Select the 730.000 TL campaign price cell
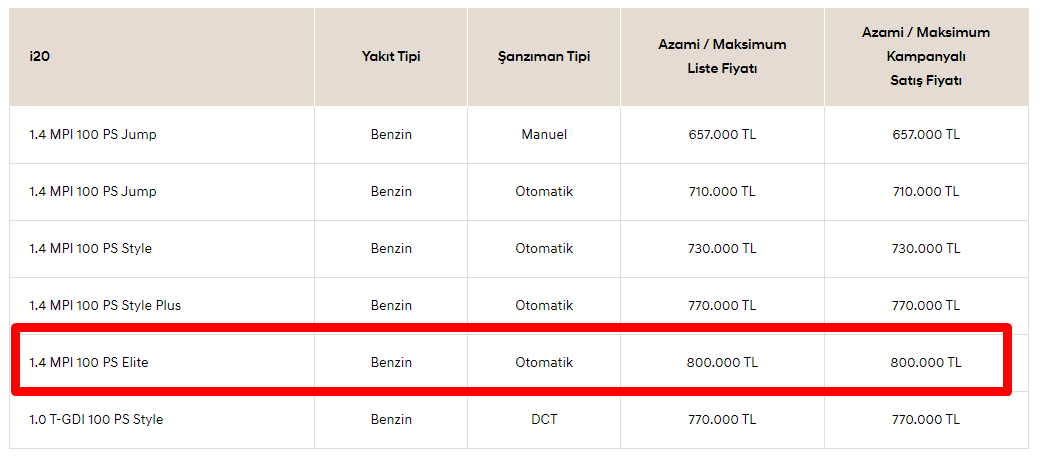This screenshot has width=1045, height=458. point(926,249)
